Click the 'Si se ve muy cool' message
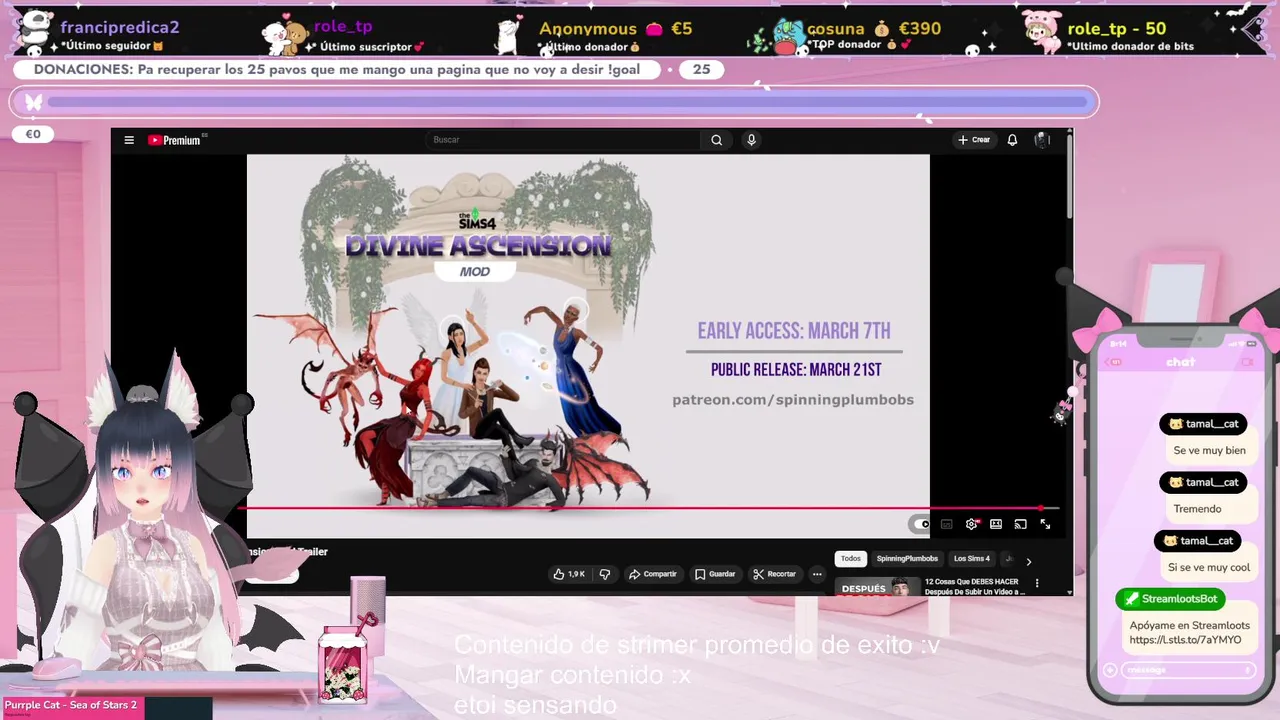Viewport: 1280px width, 720px height. [1209, 567]
